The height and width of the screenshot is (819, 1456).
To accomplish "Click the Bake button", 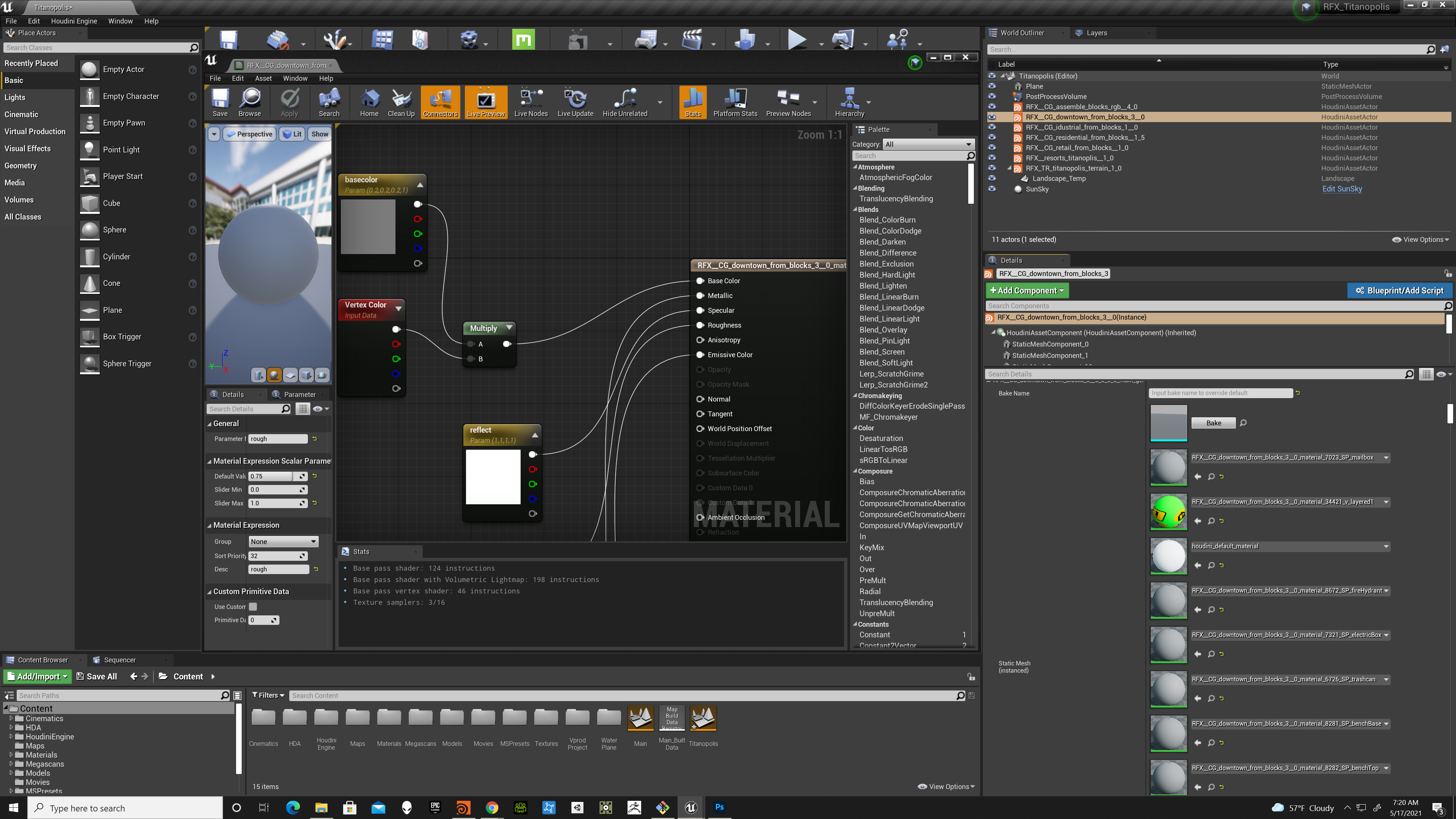I will pos(1213,423).
